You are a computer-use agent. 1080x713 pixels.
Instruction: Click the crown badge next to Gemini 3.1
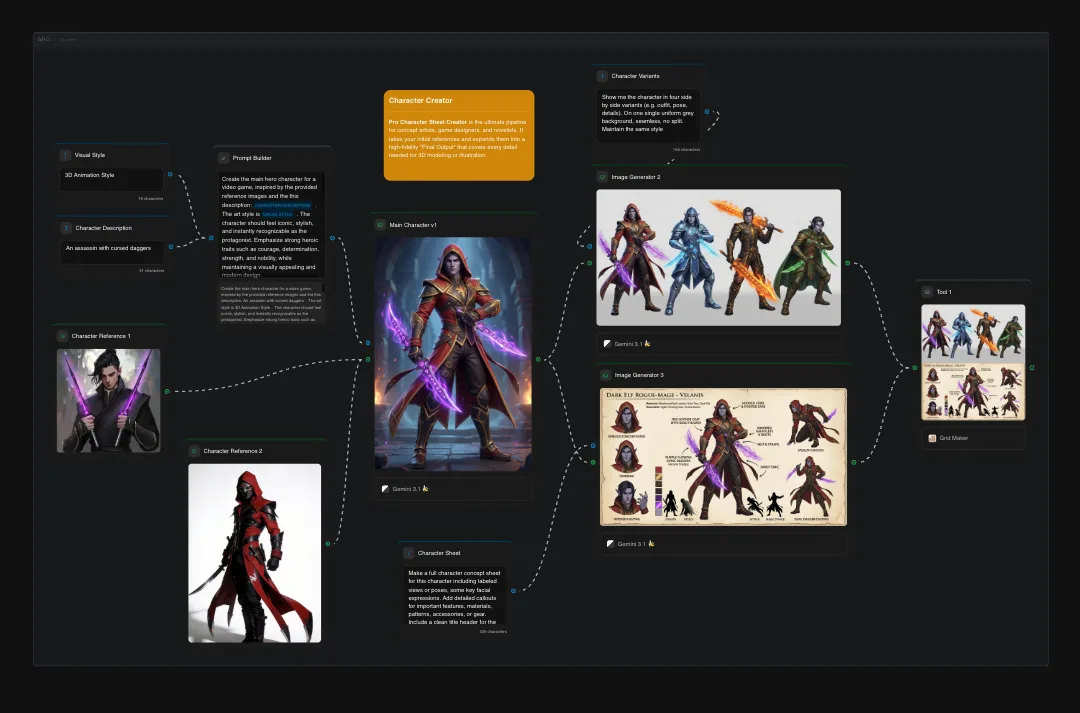[x=426, y=488]
